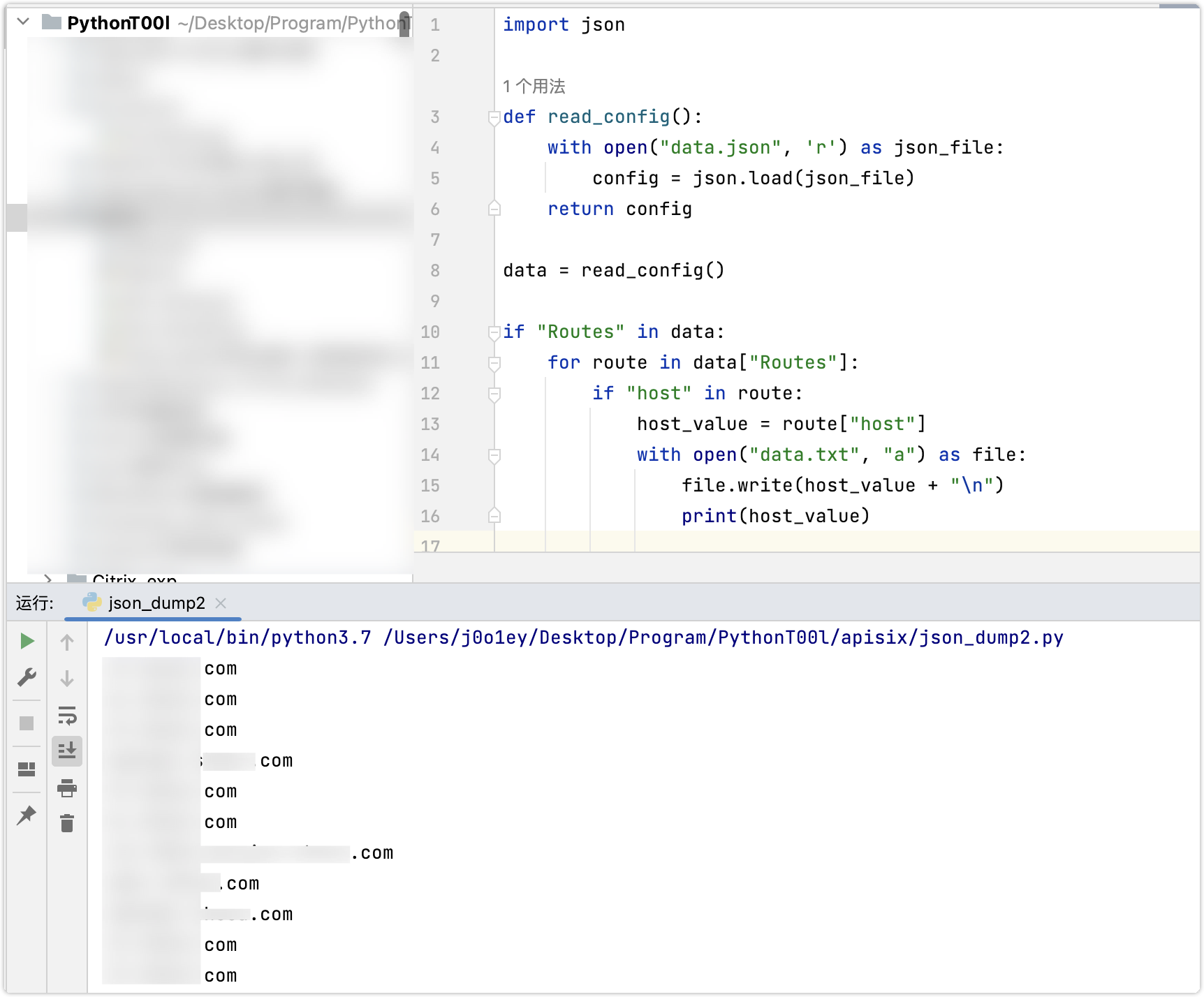Click the project tree scrollbar thumb

[404, 24]
